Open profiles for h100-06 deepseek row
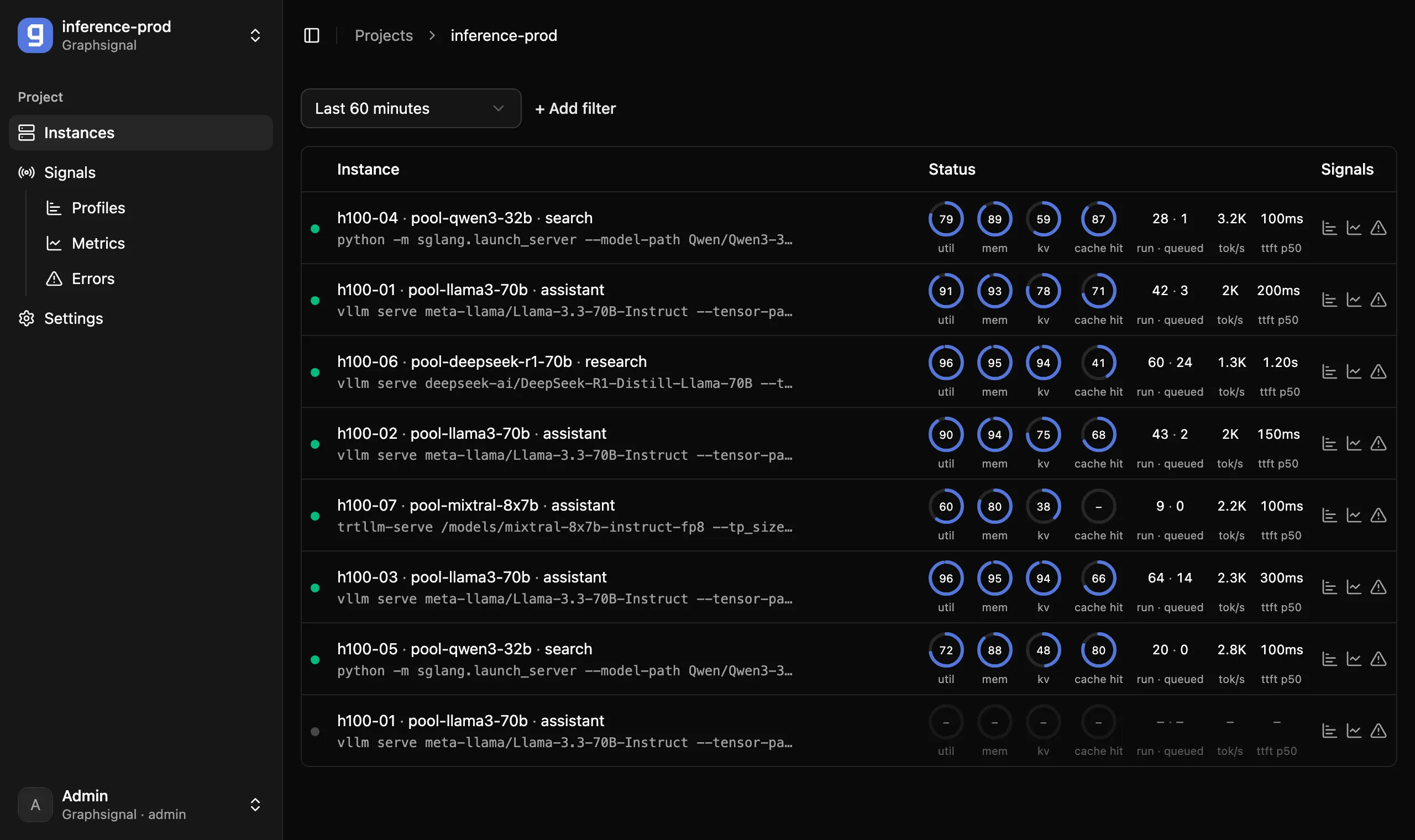The width and height of the screenshot is (1415, 840). pos(1329,371)
